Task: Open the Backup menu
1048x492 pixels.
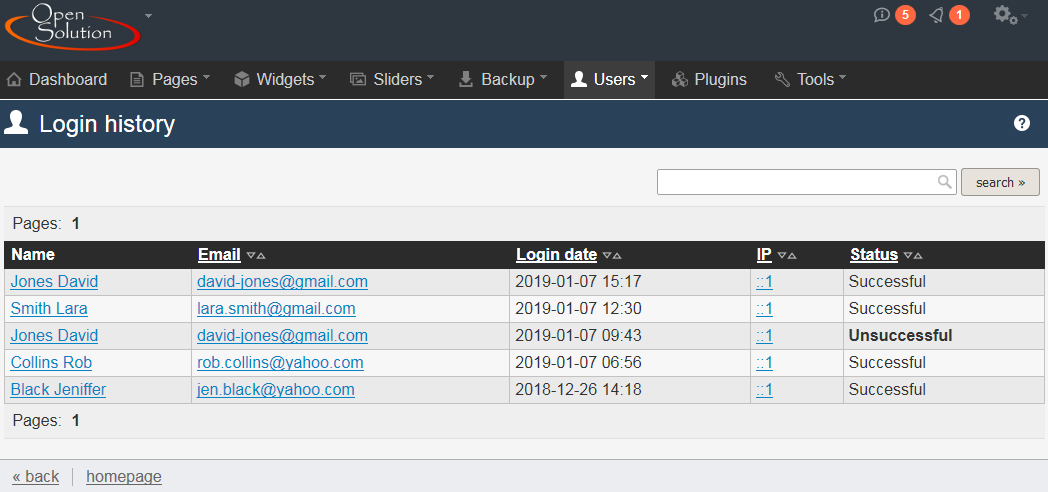Action: tap(503, 80)
